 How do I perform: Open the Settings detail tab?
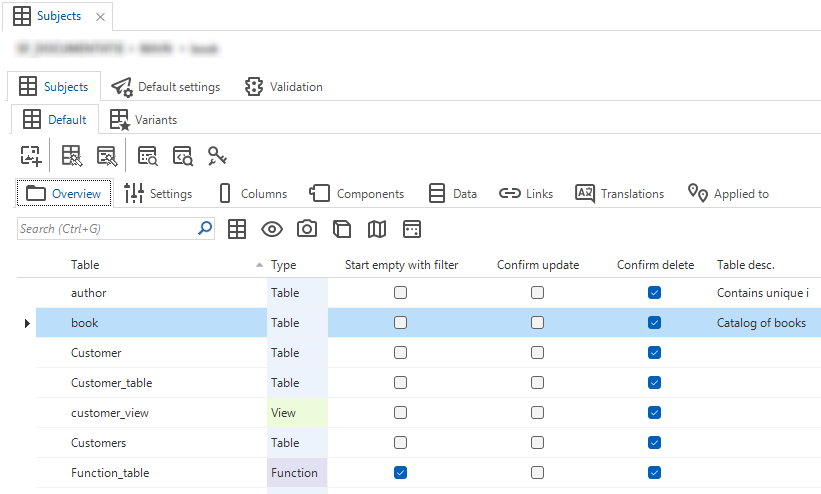(x=158, y=193)
